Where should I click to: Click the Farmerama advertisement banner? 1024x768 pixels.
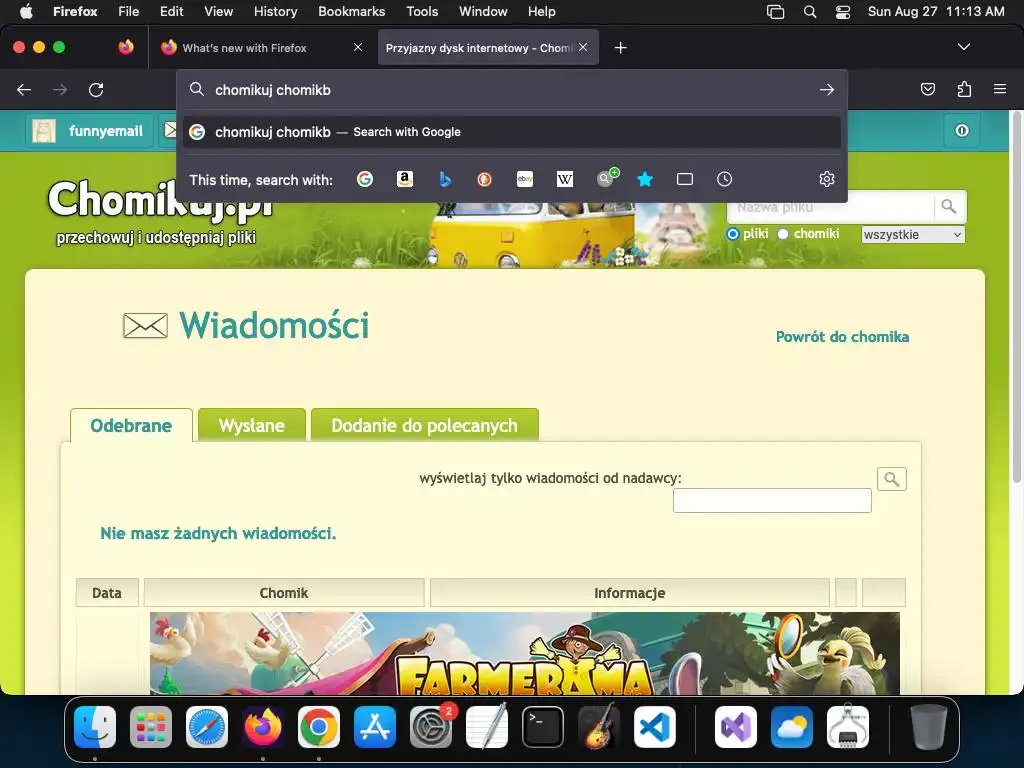tap(524, 653)
